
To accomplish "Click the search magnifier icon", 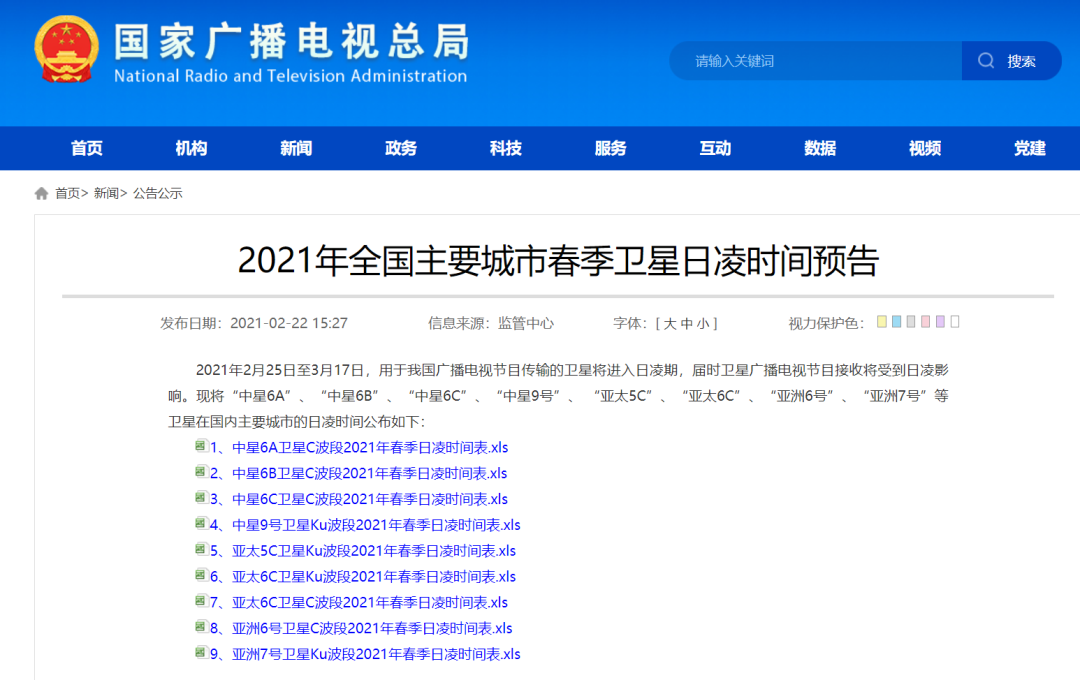I will tap(986, 61).
